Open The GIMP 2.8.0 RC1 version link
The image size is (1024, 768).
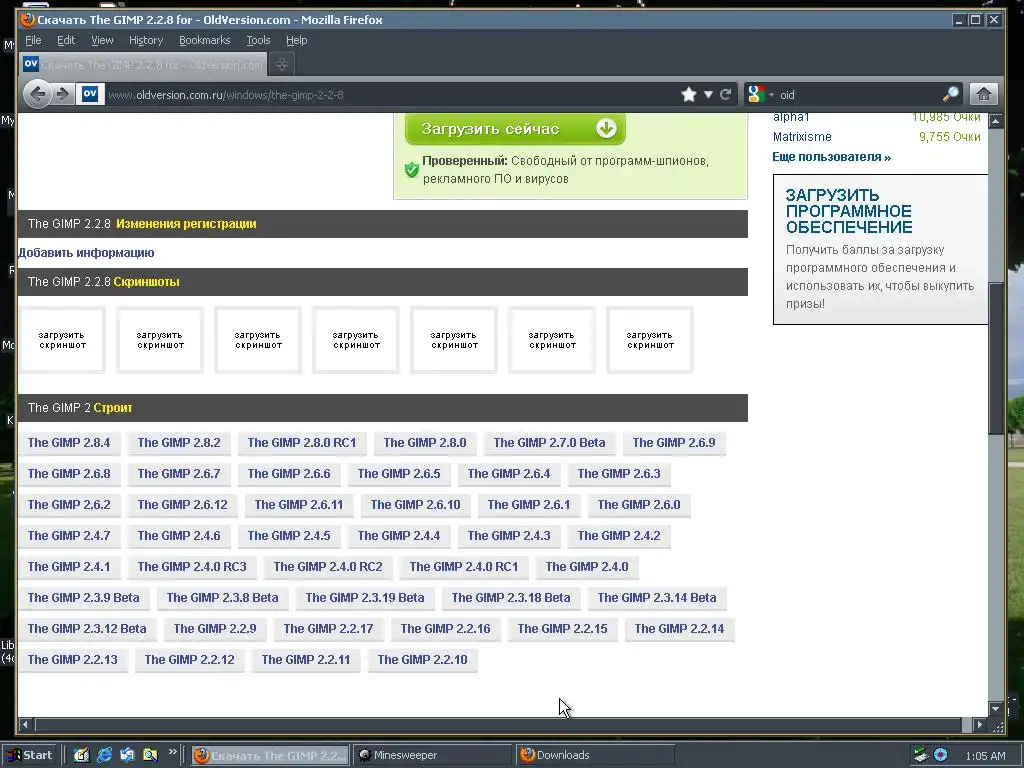tap(302, 443)
